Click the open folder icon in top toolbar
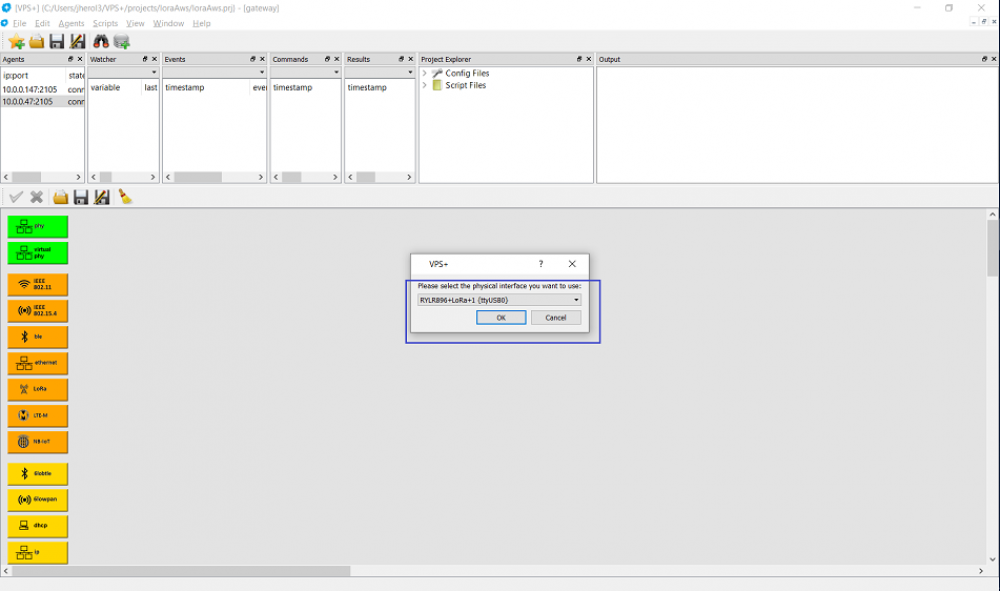This screenshot has height=591, width=1000. pyautogui.click(x=37, y=42)
